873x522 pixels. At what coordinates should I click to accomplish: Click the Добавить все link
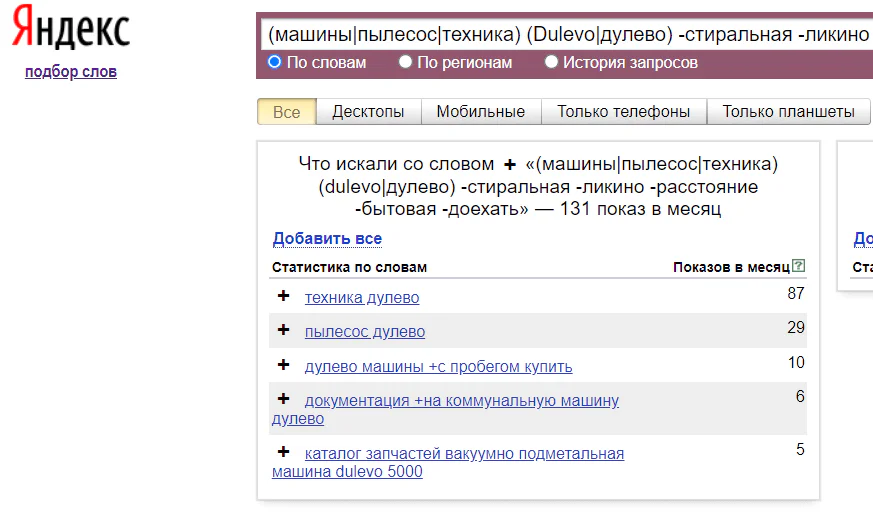327,239
